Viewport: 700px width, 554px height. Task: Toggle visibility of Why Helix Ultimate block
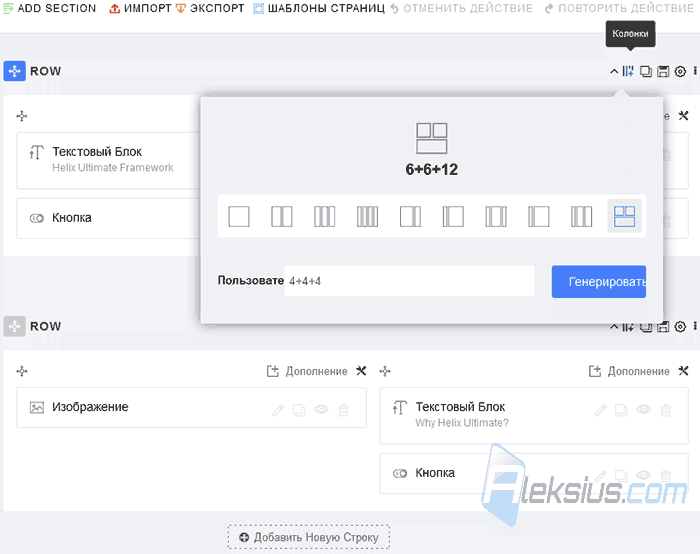point(643,409)
